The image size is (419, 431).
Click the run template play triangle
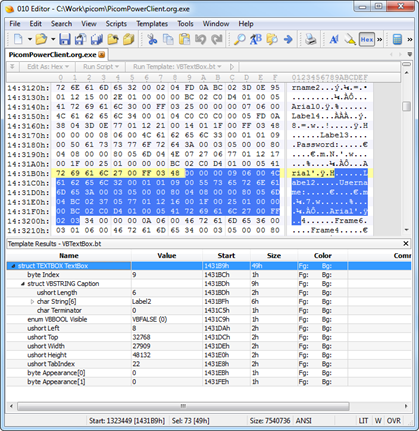232,67
